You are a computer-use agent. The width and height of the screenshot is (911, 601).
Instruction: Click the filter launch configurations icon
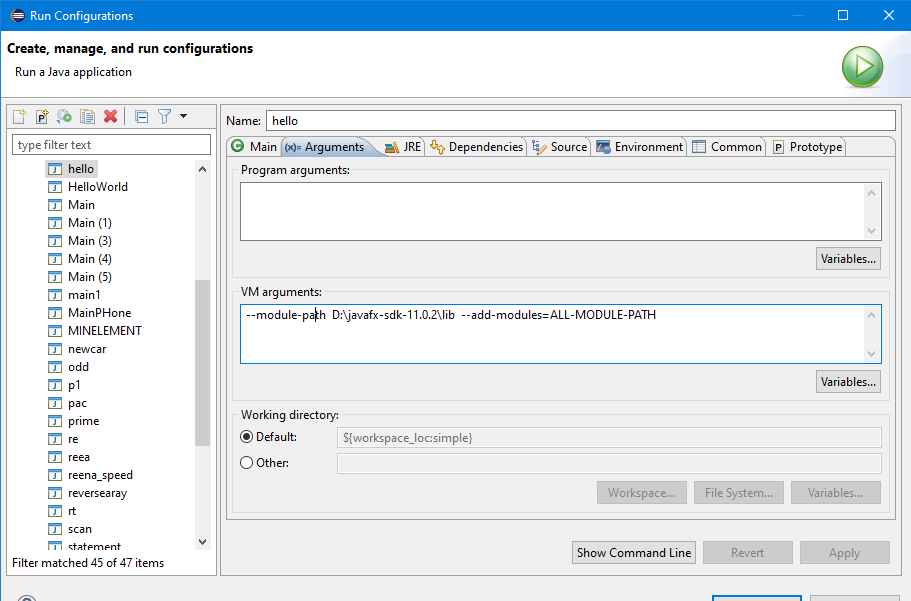(163, 116)
